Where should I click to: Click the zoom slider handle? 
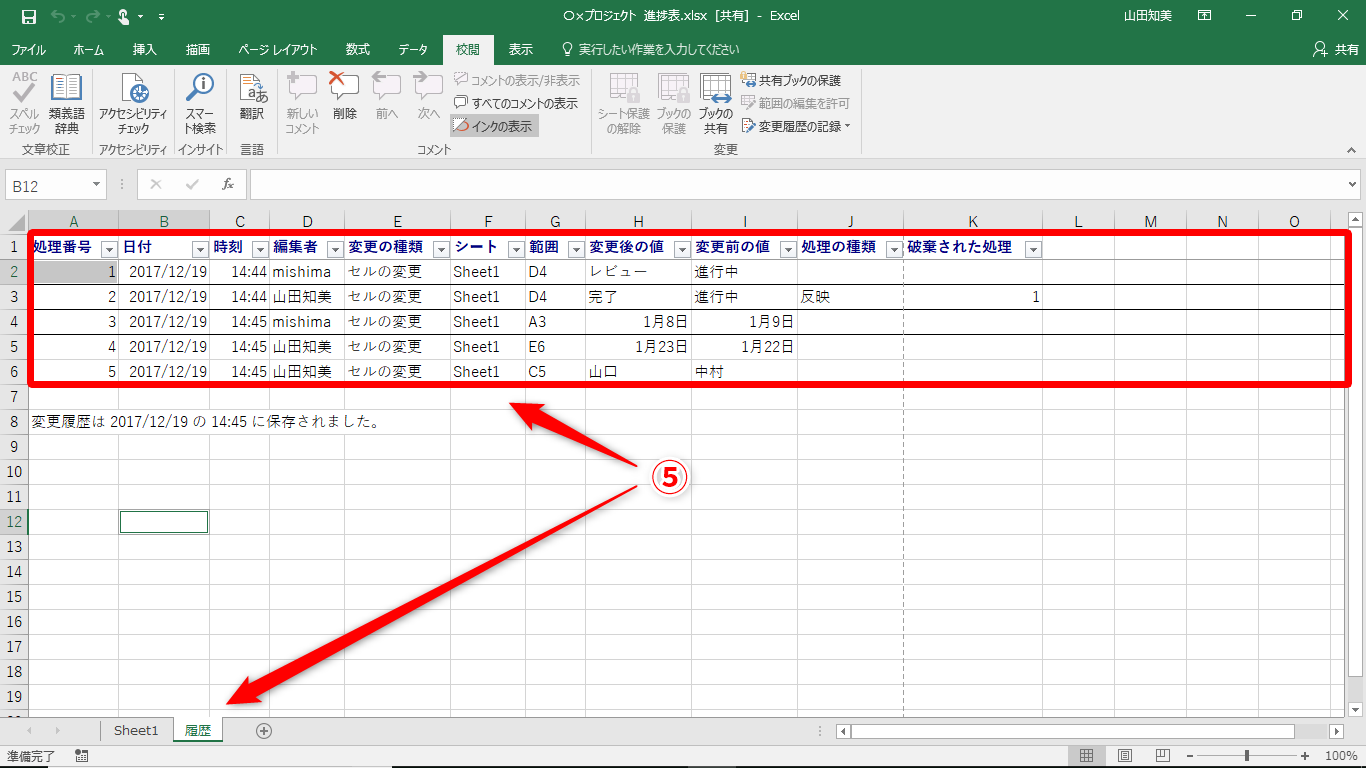click(1247, 756)
